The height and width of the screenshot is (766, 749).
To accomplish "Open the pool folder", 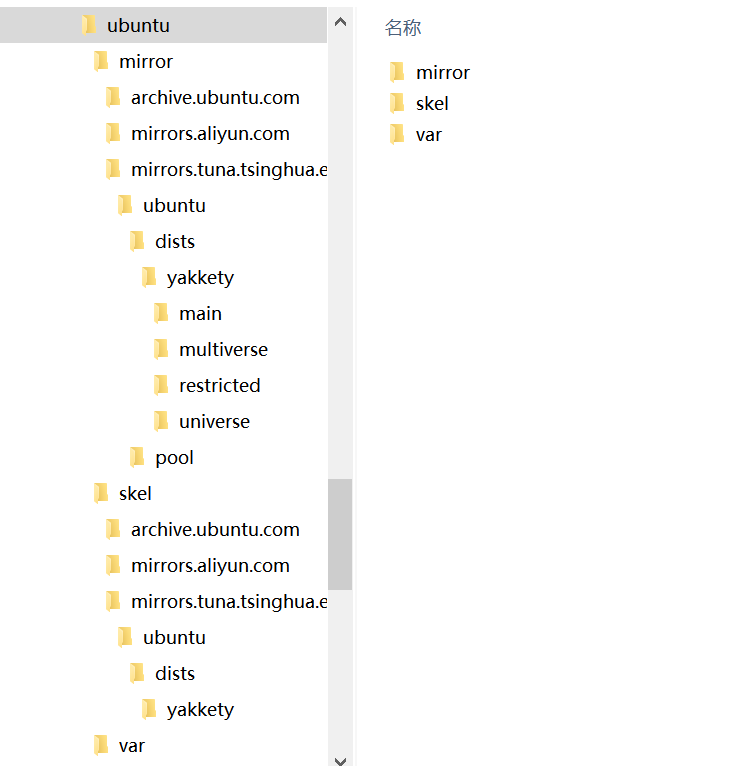I will (174, 458).
